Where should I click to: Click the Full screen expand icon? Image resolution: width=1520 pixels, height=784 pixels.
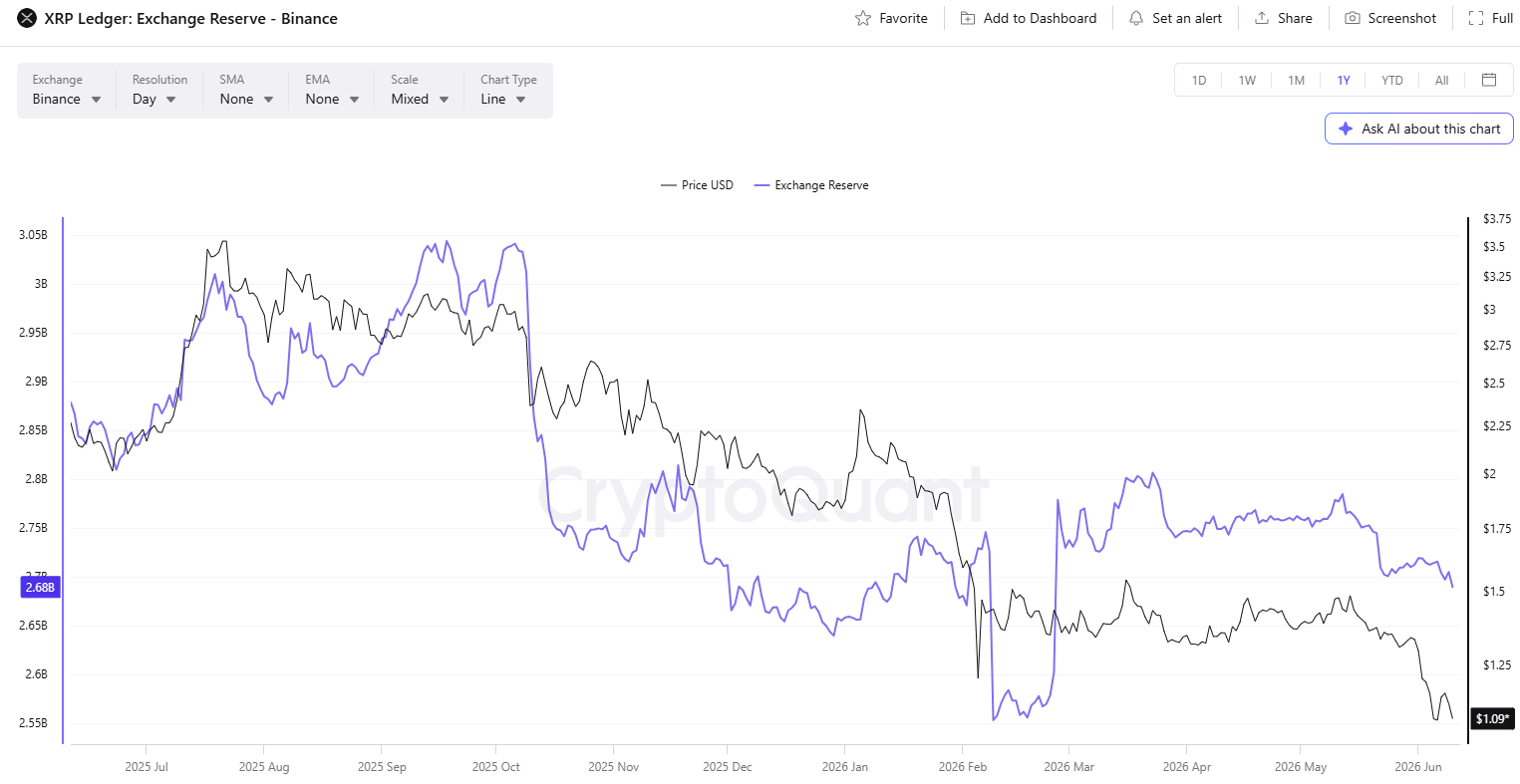(1476, 18)
